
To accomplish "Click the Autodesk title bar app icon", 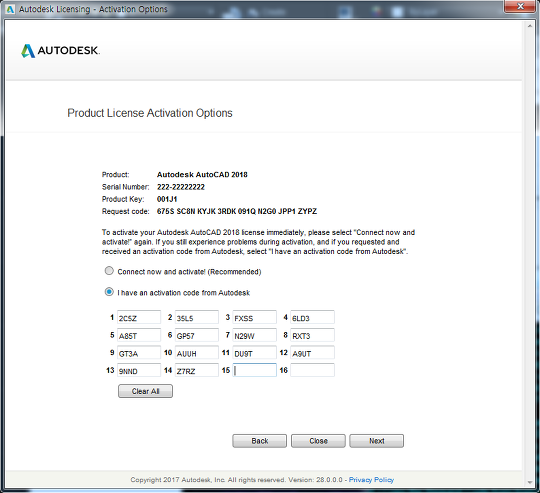I will 10,9.
